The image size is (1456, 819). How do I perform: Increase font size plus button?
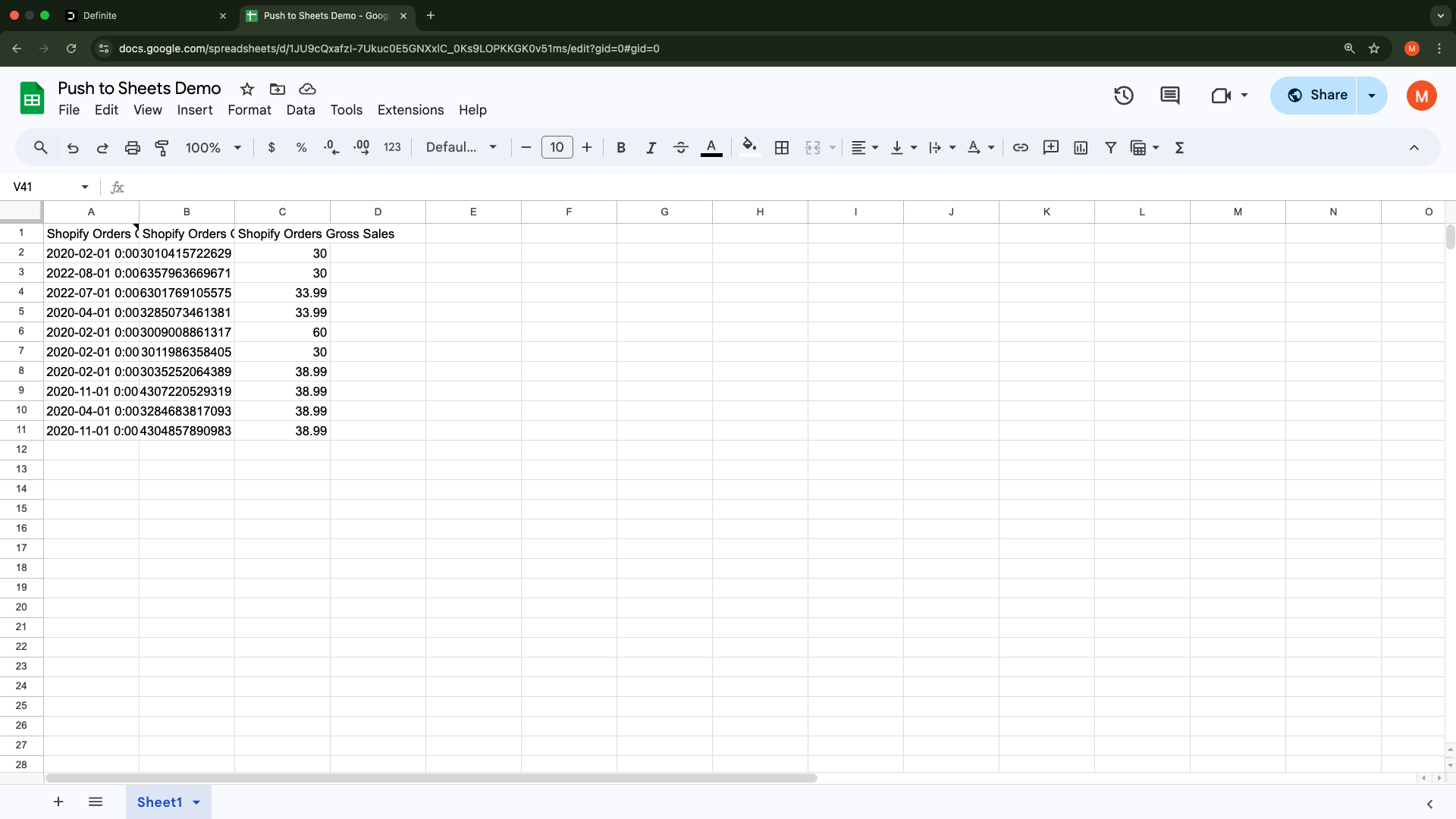point(587,148)
